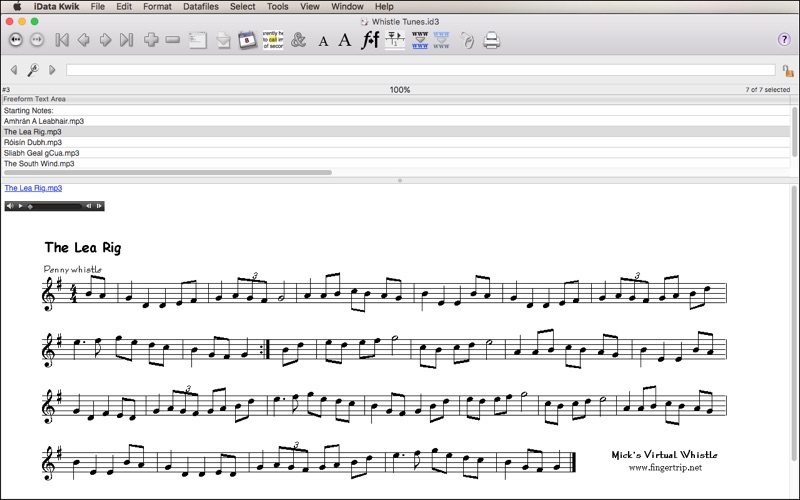
Task: Open the View menu
Action: pos(310,7)
